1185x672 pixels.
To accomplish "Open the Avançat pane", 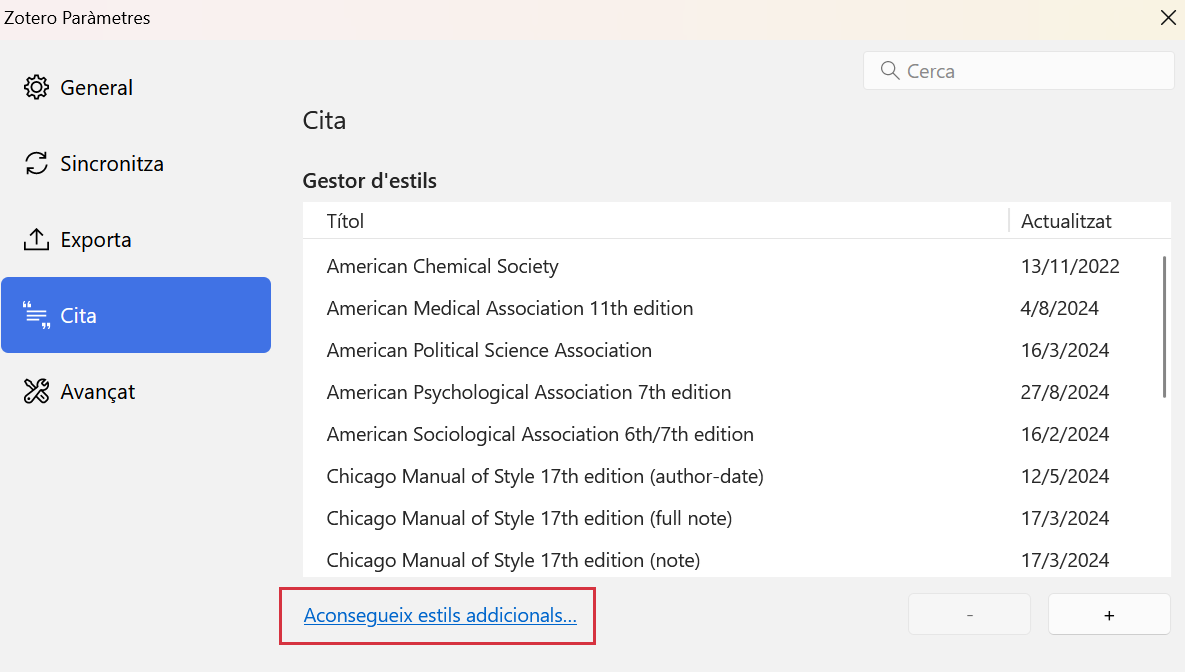I will (x=136, y=392).
